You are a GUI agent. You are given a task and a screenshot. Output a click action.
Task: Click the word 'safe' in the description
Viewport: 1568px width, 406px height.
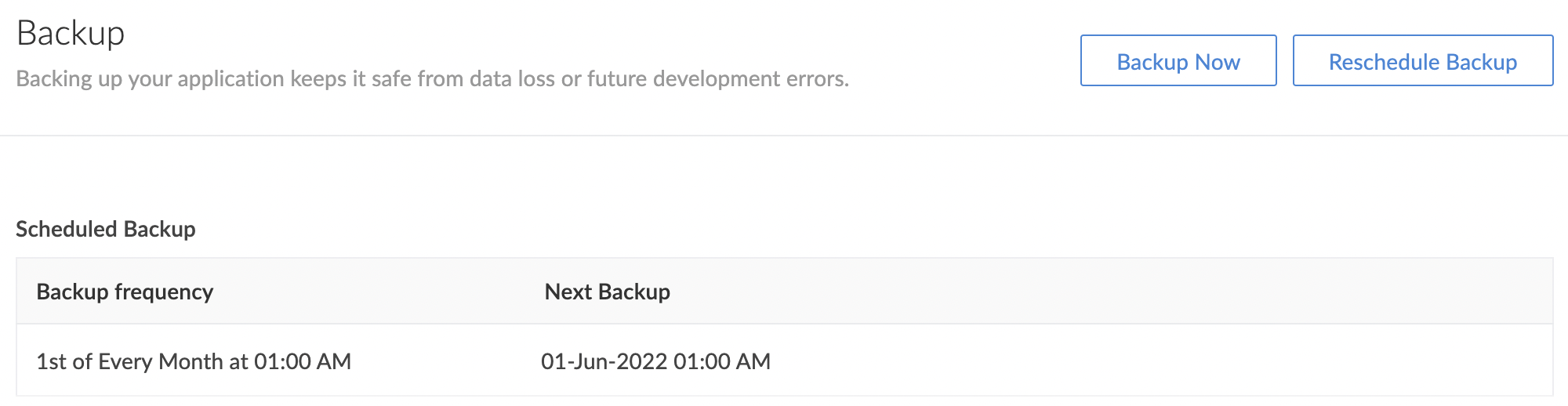tap(392, 79)
